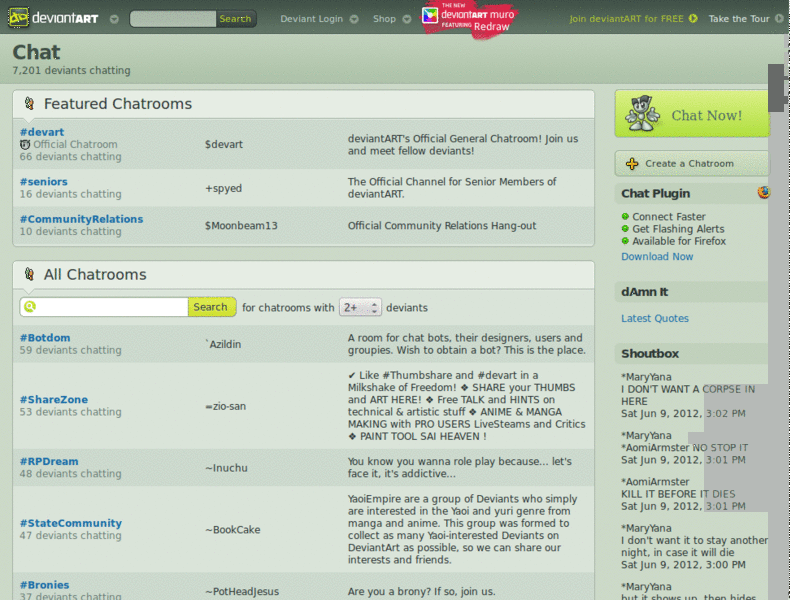The height and width of the screenshot is (600, 800).
Task: Focus the All Chatrooms search field
Action: [x=104, y=307]
